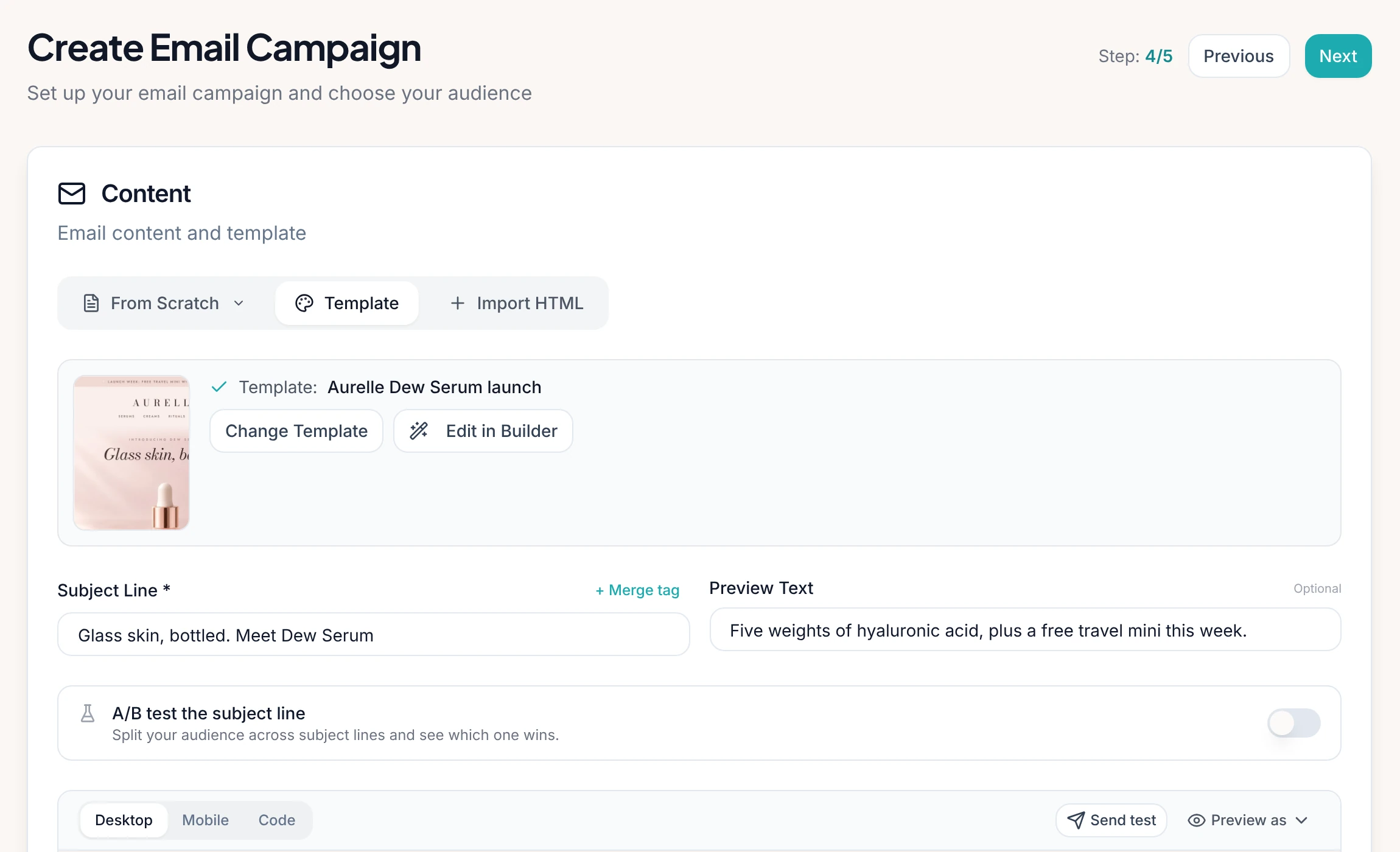The image size is (1400, 852).
Task: Click the flask icon next to A/B test
Action: click(x=88, y=713)
